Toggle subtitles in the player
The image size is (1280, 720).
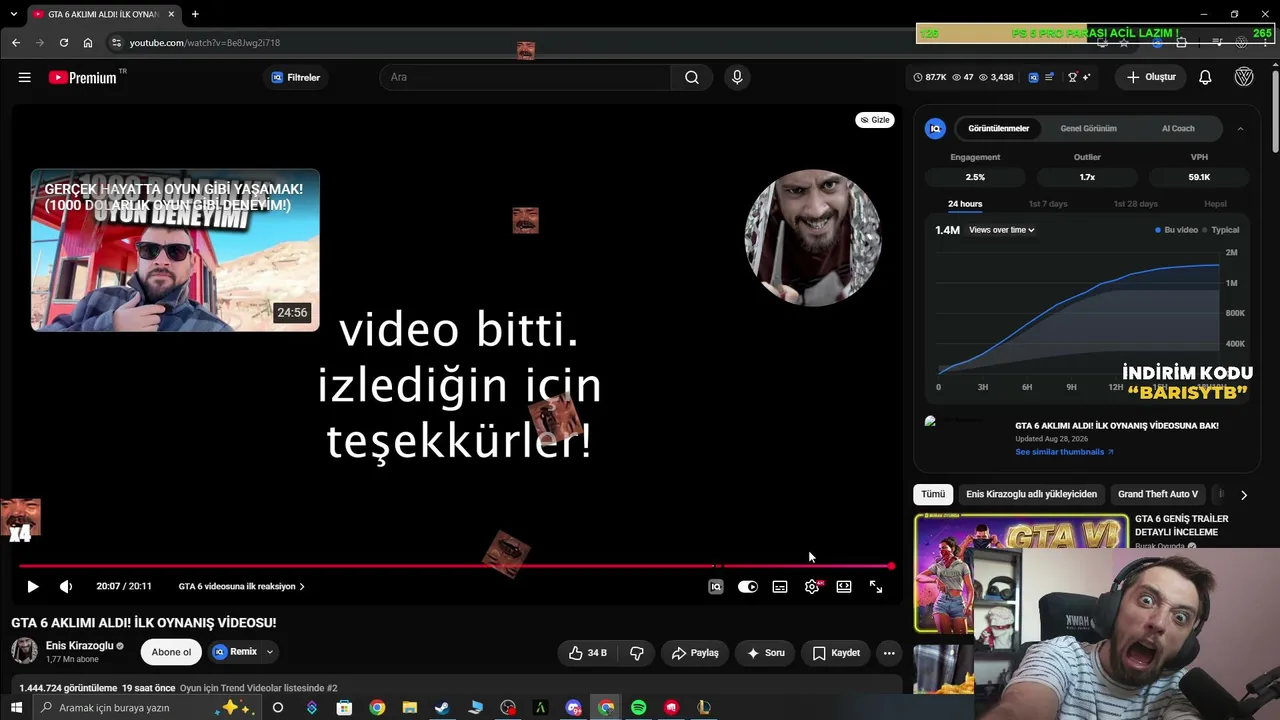(780, 587)
